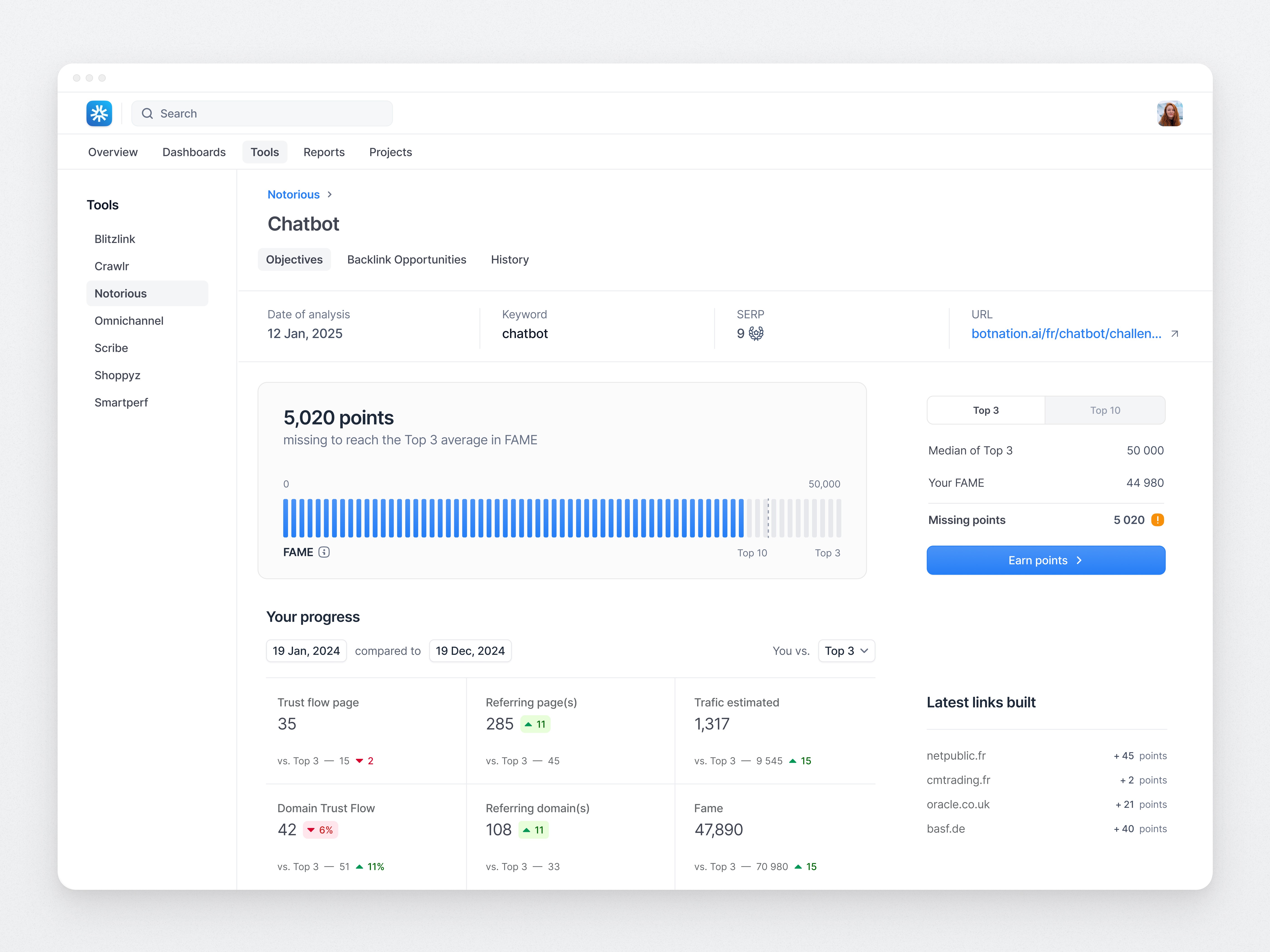Open the Dashboards tab

(194, 152)
